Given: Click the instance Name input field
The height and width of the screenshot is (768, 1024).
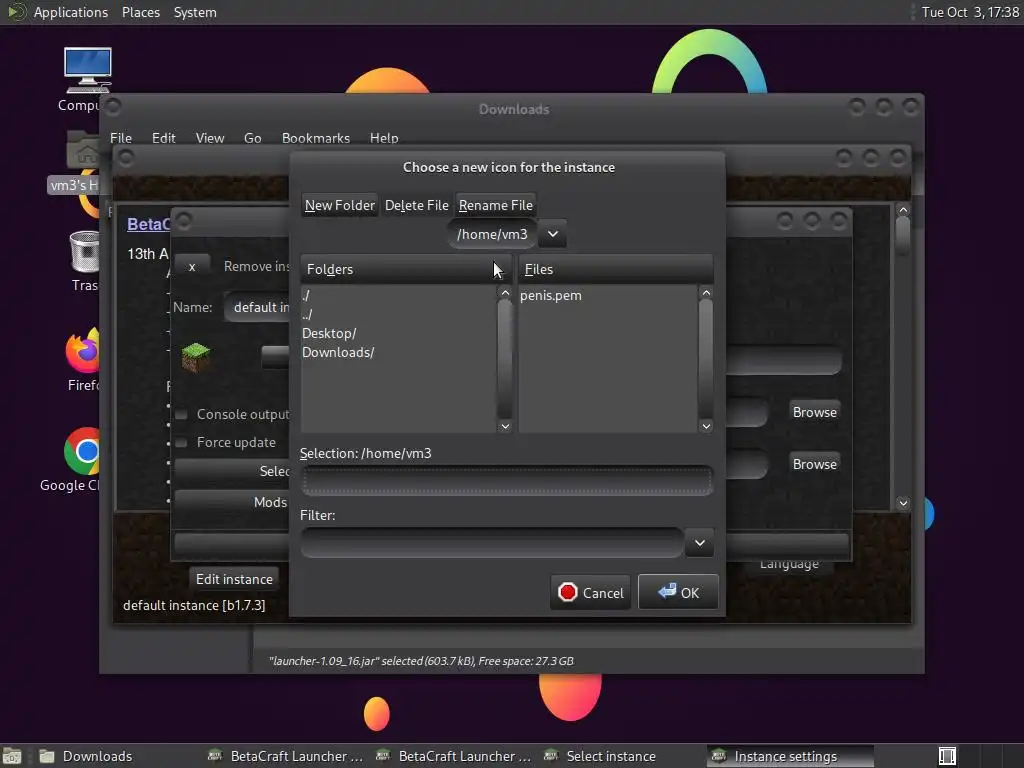Looking at the screenshot, I should pos(257,307).
